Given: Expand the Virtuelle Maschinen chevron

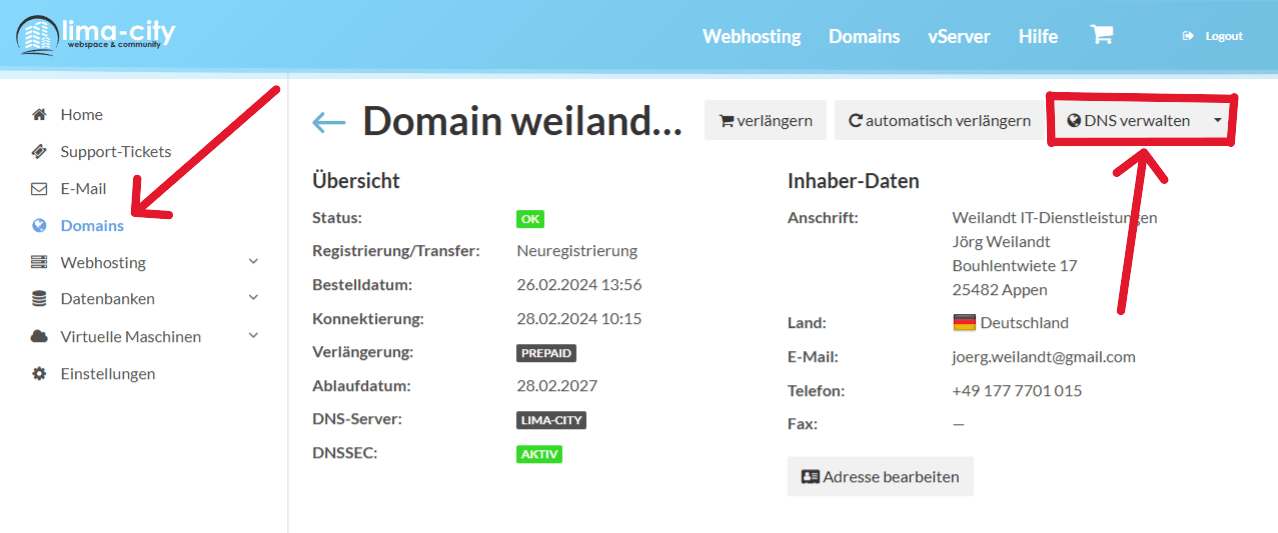Looking at the screenshot, I should click(x=253, y=335).
